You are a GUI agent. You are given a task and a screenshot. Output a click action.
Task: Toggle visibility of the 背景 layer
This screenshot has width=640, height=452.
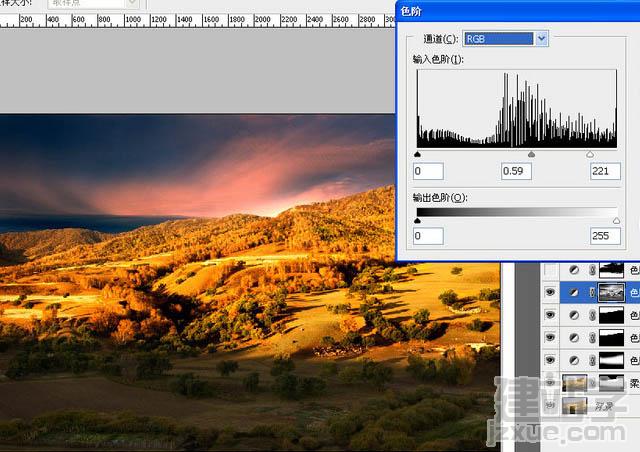point(550,405)
